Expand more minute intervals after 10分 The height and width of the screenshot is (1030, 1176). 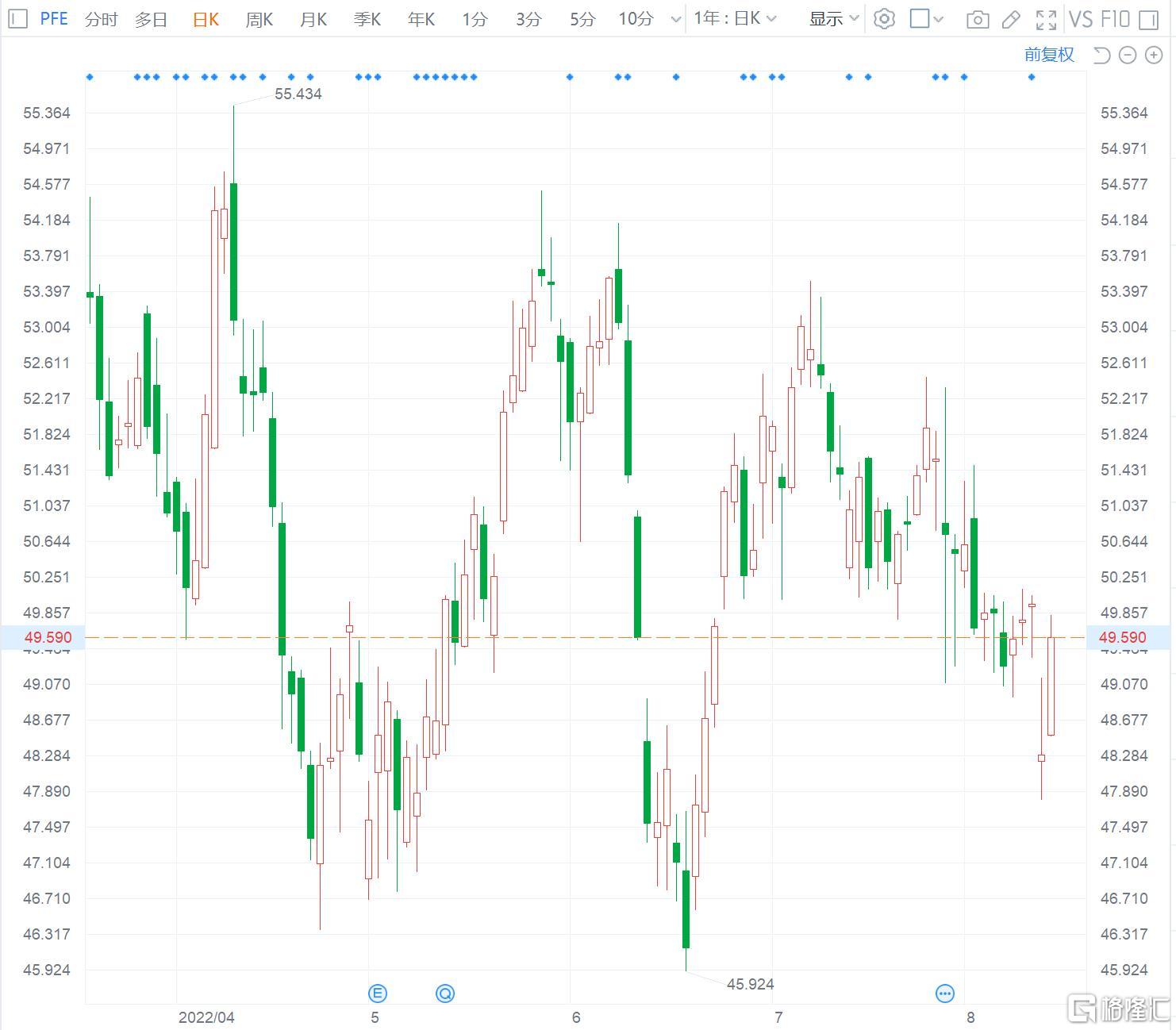(x=675, y=19)
